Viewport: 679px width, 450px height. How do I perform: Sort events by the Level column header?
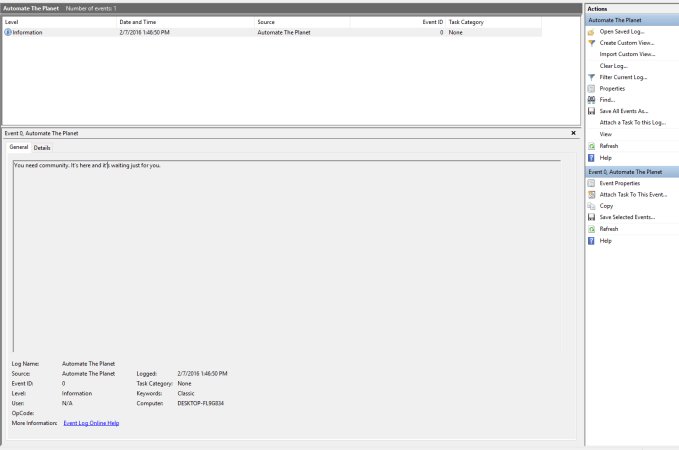click(60, 22)
